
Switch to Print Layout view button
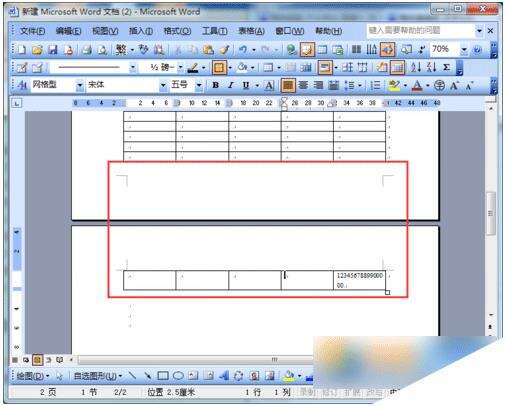coord(37,360)
